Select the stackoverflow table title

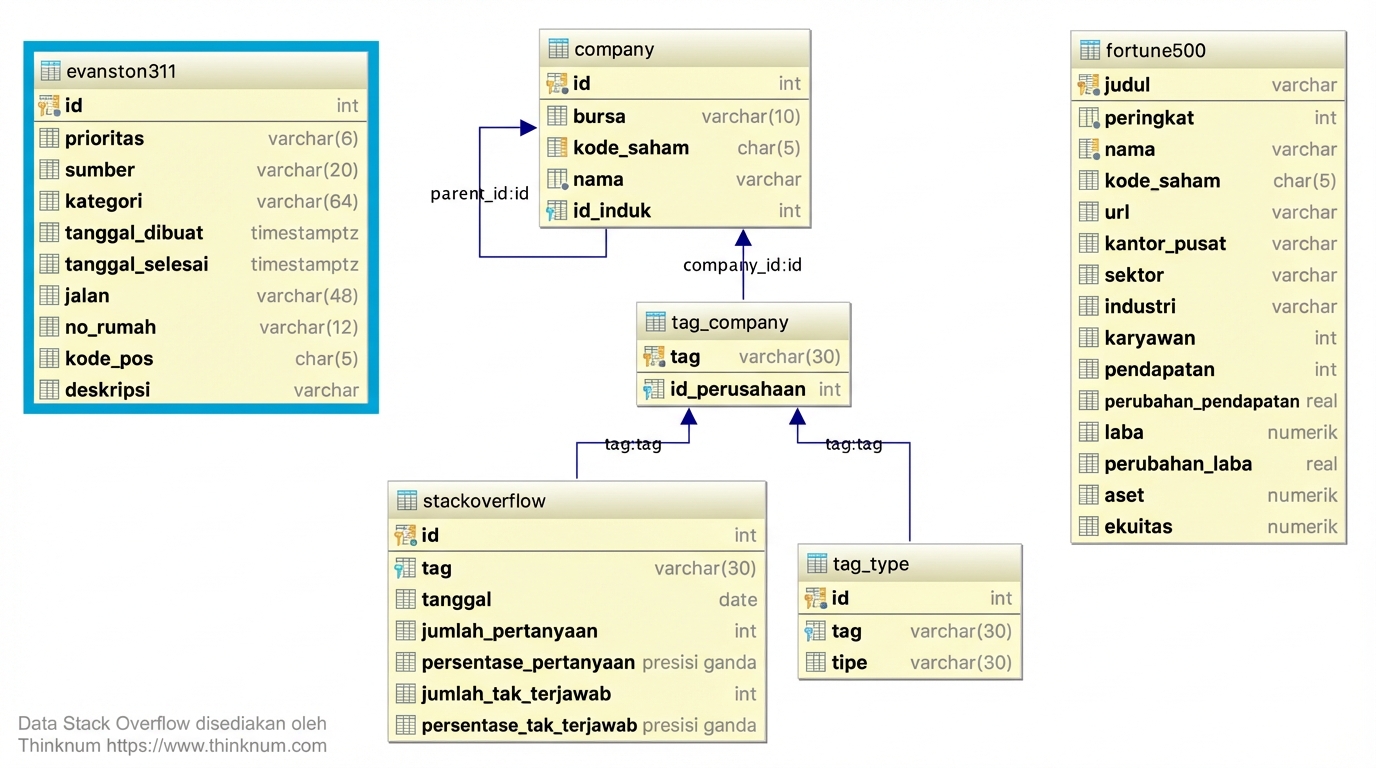coord(483,501)
